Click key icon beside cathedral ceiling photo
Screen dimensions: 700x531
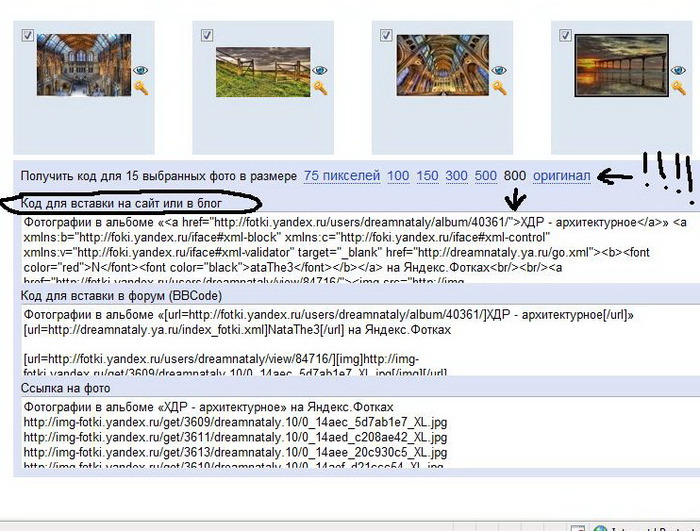[x=500, y=88]
